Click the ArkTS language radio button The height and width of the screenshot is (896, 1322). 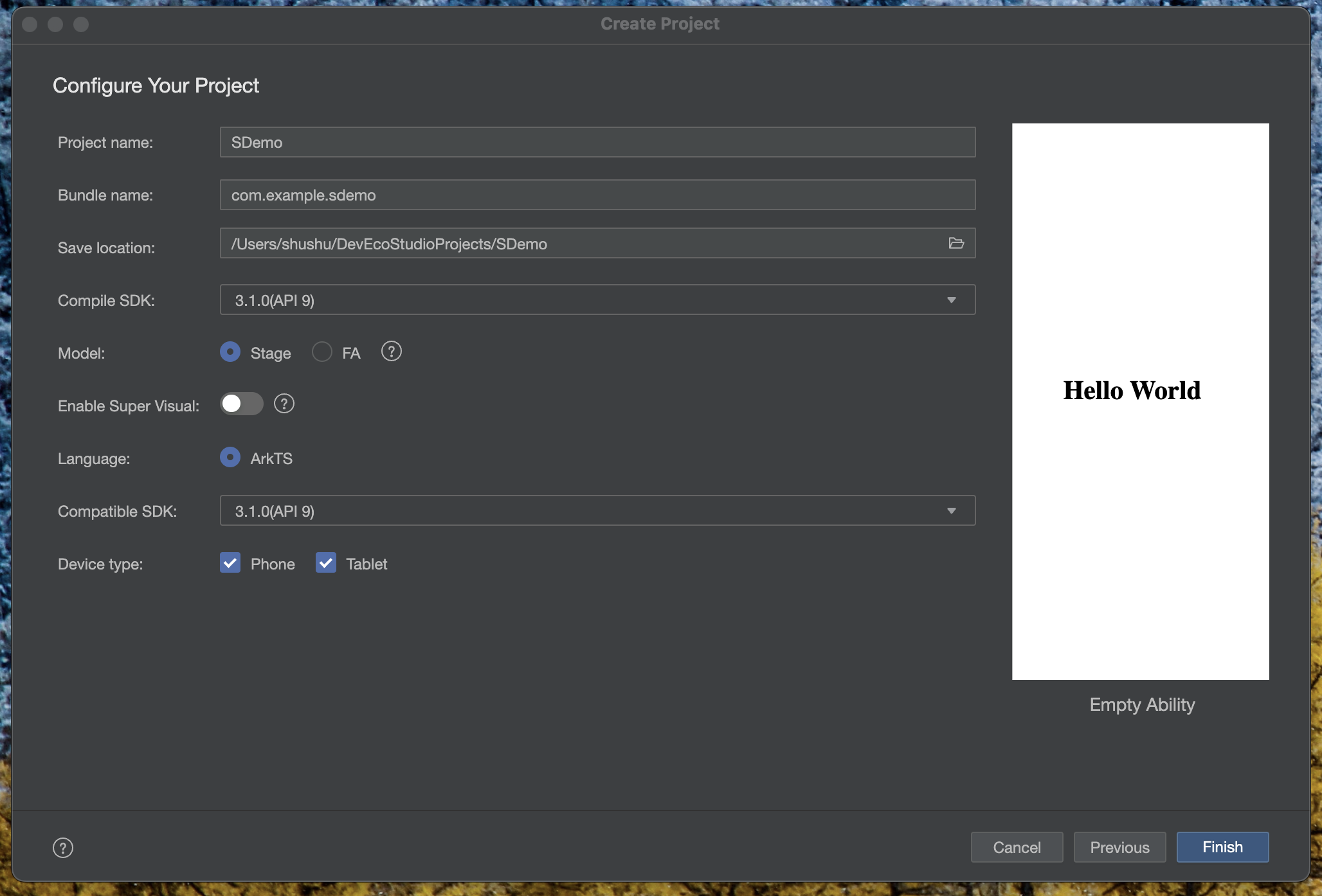tap(229, 458)
